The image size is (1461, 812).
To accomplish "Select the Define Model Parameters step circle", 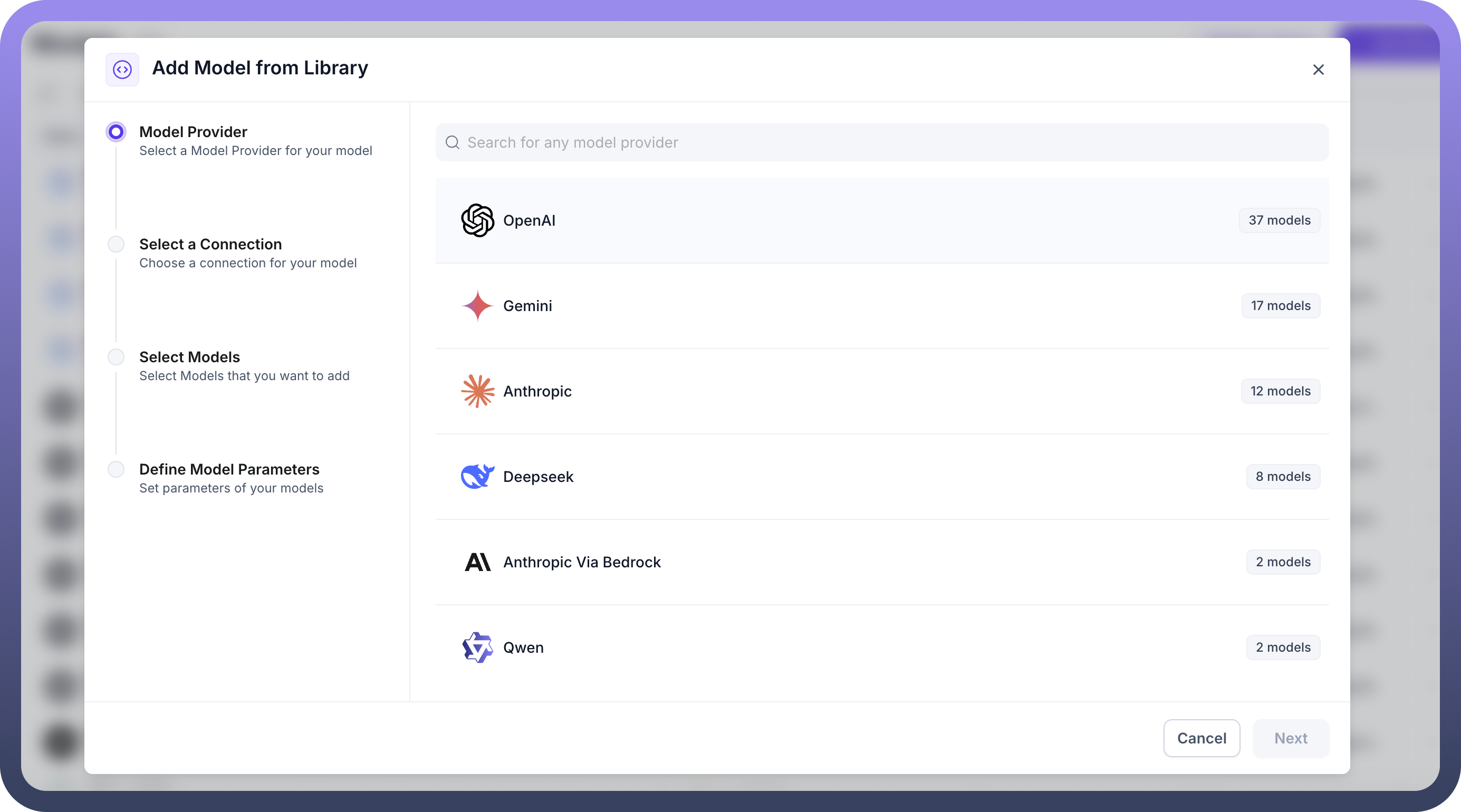I will tap(116, 469).
